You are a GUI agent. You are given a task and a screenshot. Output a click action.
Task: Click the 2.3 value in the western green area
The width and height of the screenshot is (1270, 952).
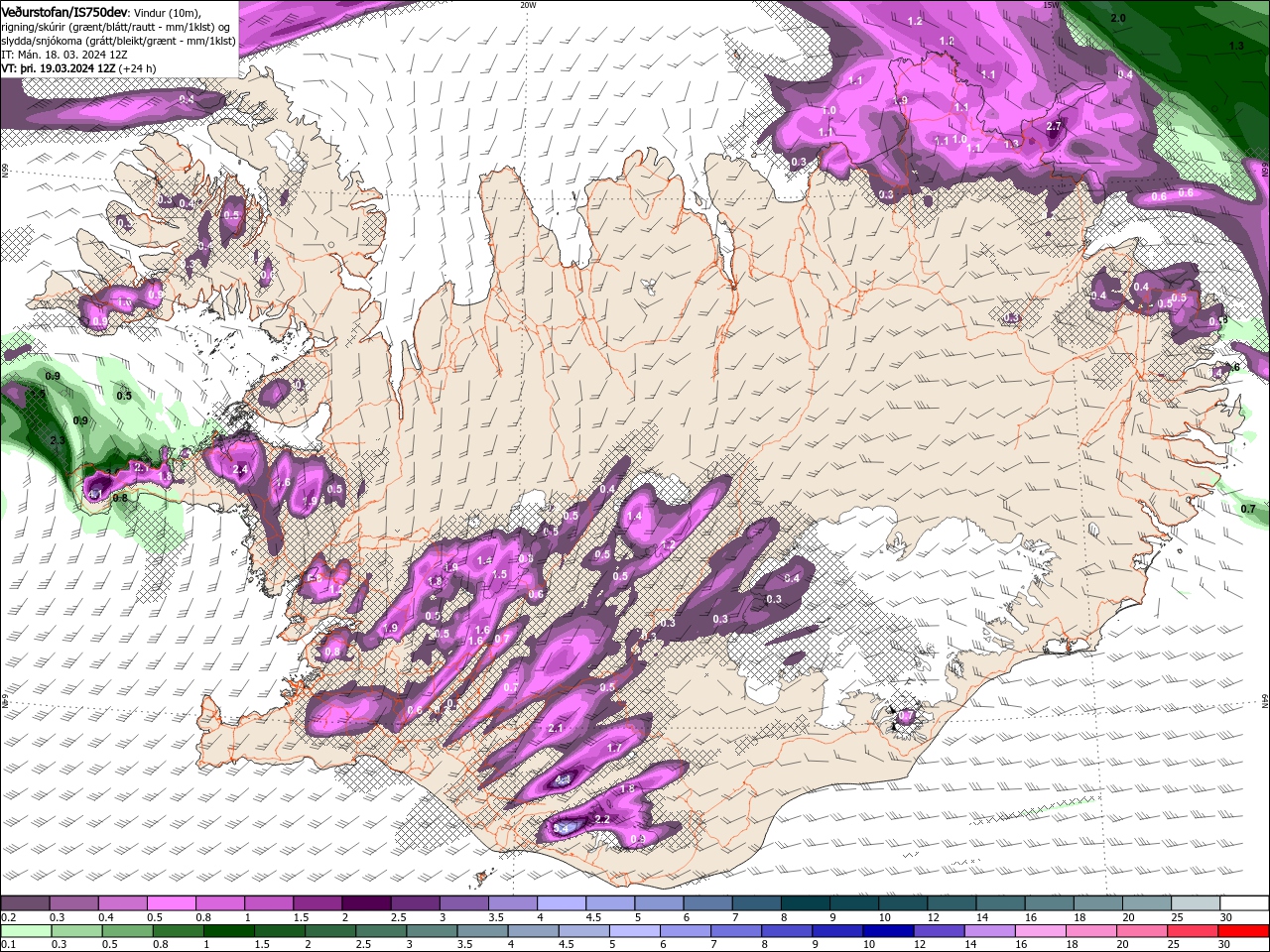click(x=57, y=441)
